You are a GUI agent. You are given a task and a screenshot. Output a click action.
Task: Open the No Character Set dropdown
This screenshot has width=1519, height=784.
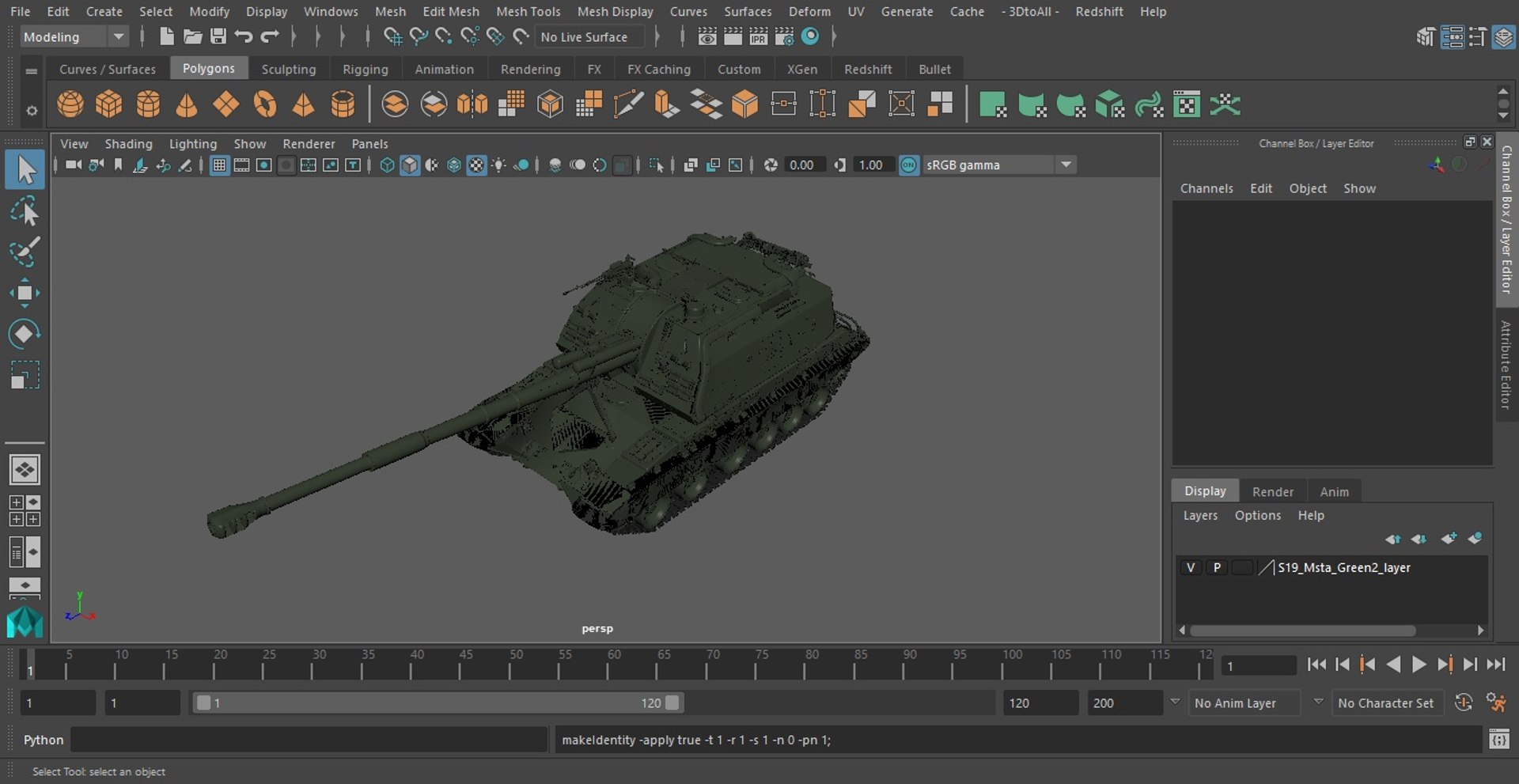[x=1388, y=703]
